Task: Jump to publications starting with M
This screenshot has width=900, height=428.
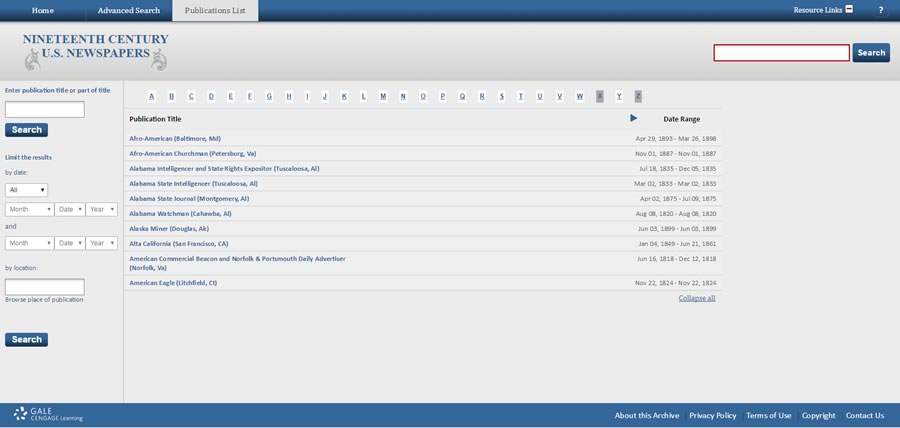Action: [383, 96]
